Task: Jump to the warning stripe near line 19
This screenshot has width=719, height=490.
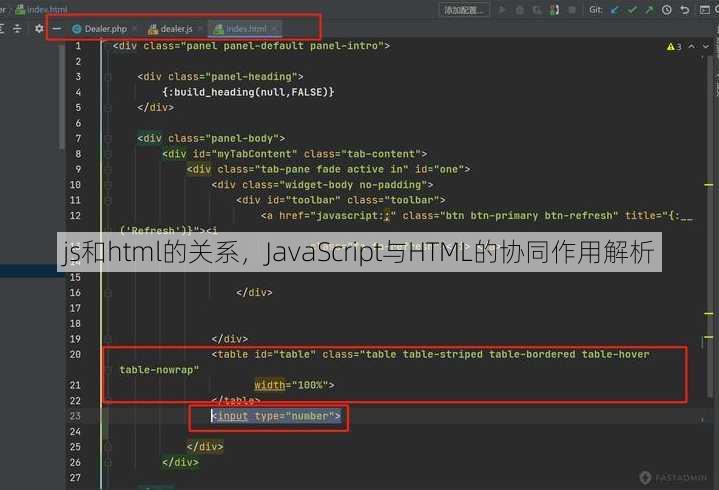Action: (x=709, y=337)
